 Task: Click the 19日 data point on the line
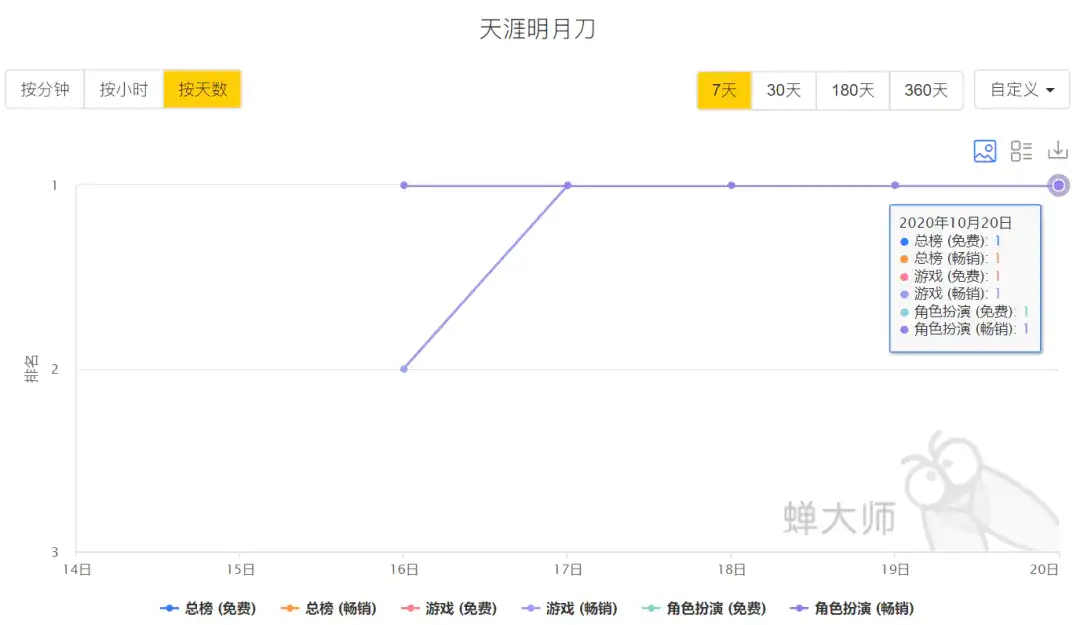(x=895, y=185)
